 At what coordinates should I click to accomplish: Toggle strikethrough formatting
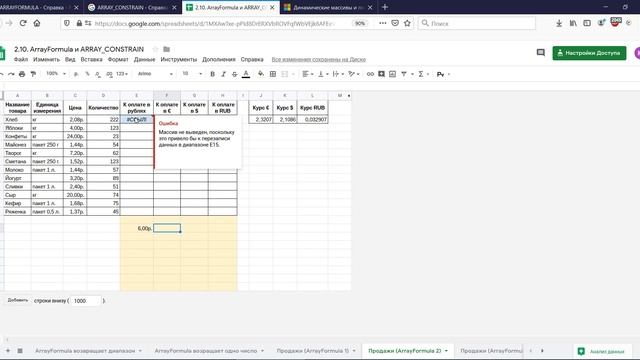[234, 74]
